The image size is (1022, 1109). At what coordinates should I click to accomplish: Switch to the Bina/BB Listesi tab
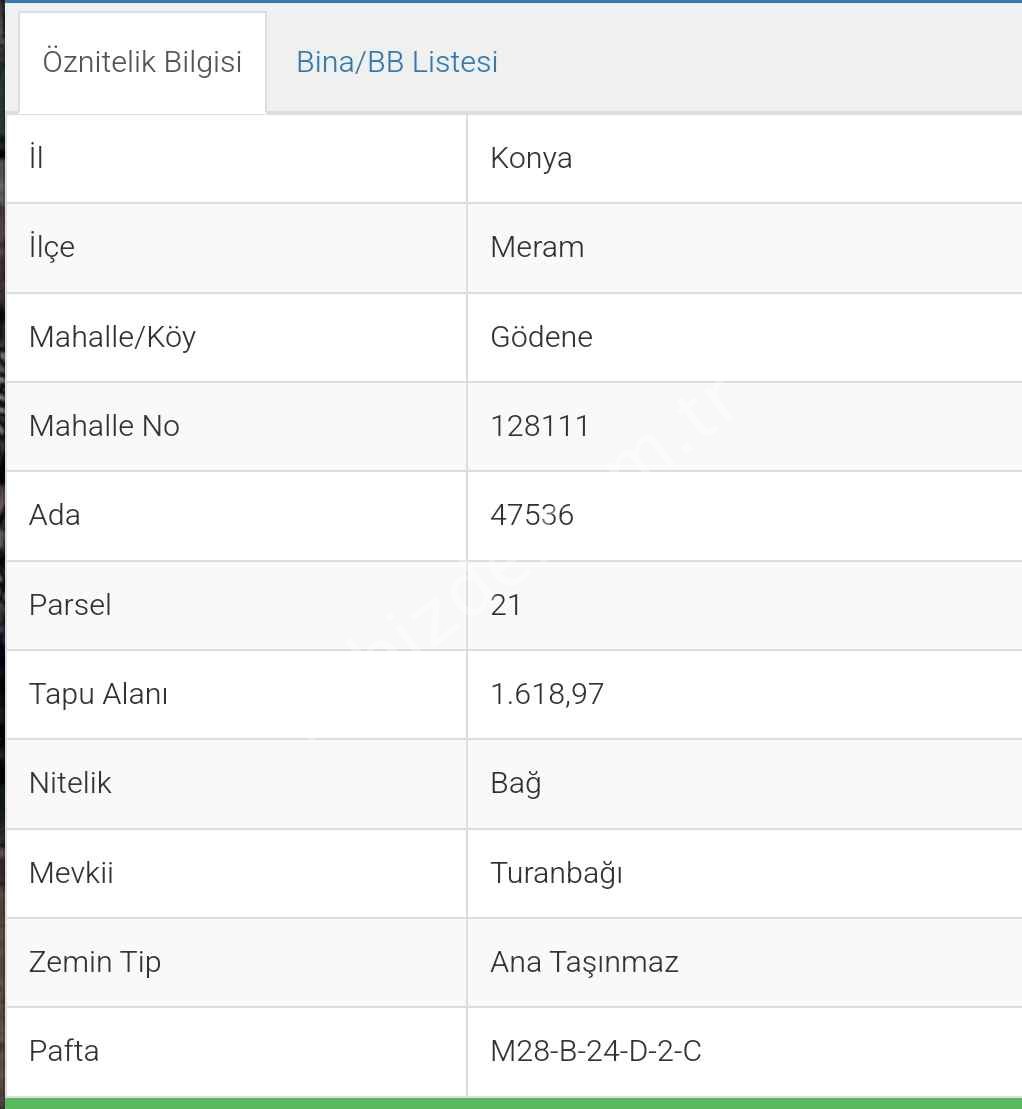coord(397,62)
